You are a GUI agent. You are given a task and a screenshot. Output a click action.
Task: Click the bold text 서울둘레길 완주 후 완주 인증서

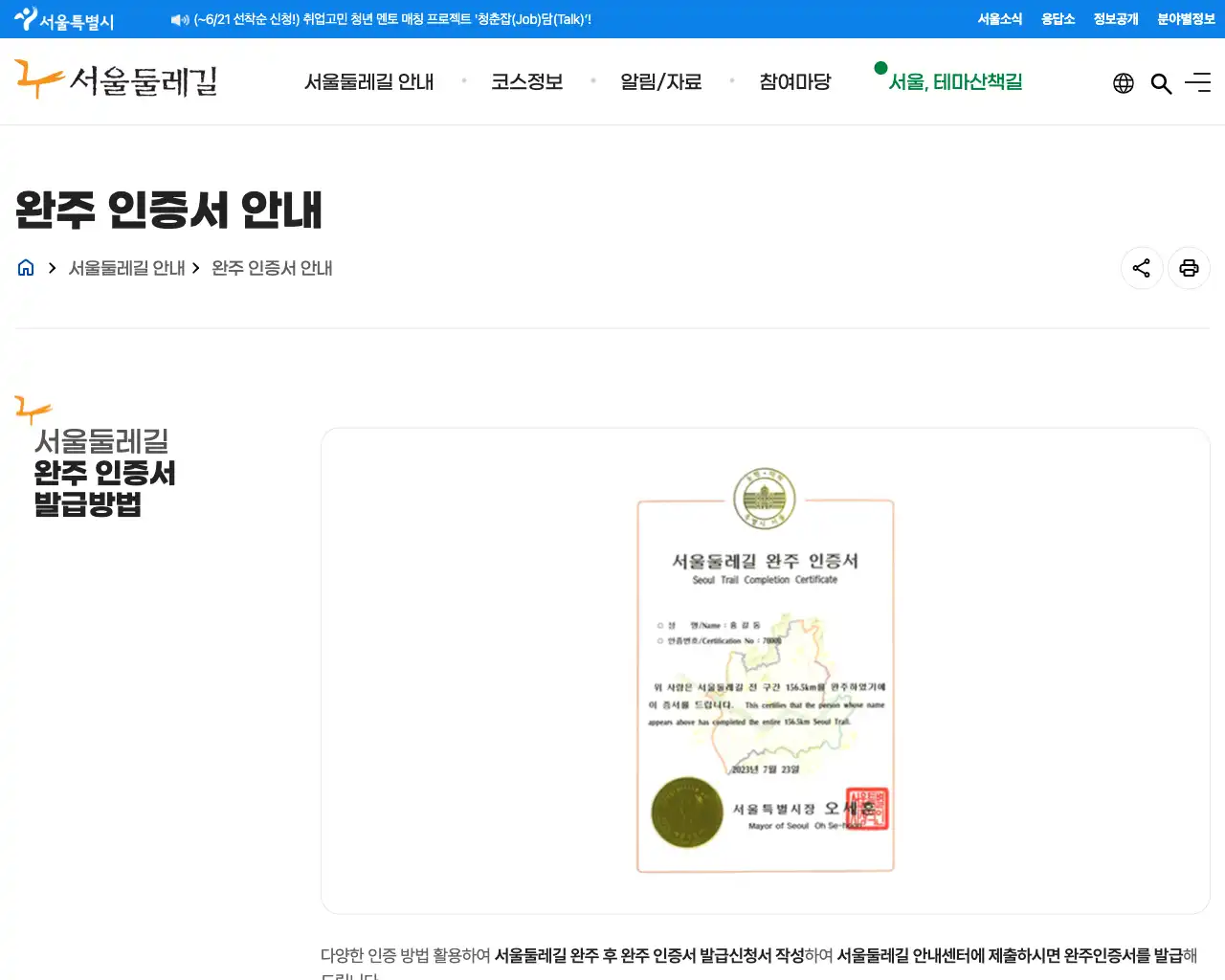[x=594, y=955]
